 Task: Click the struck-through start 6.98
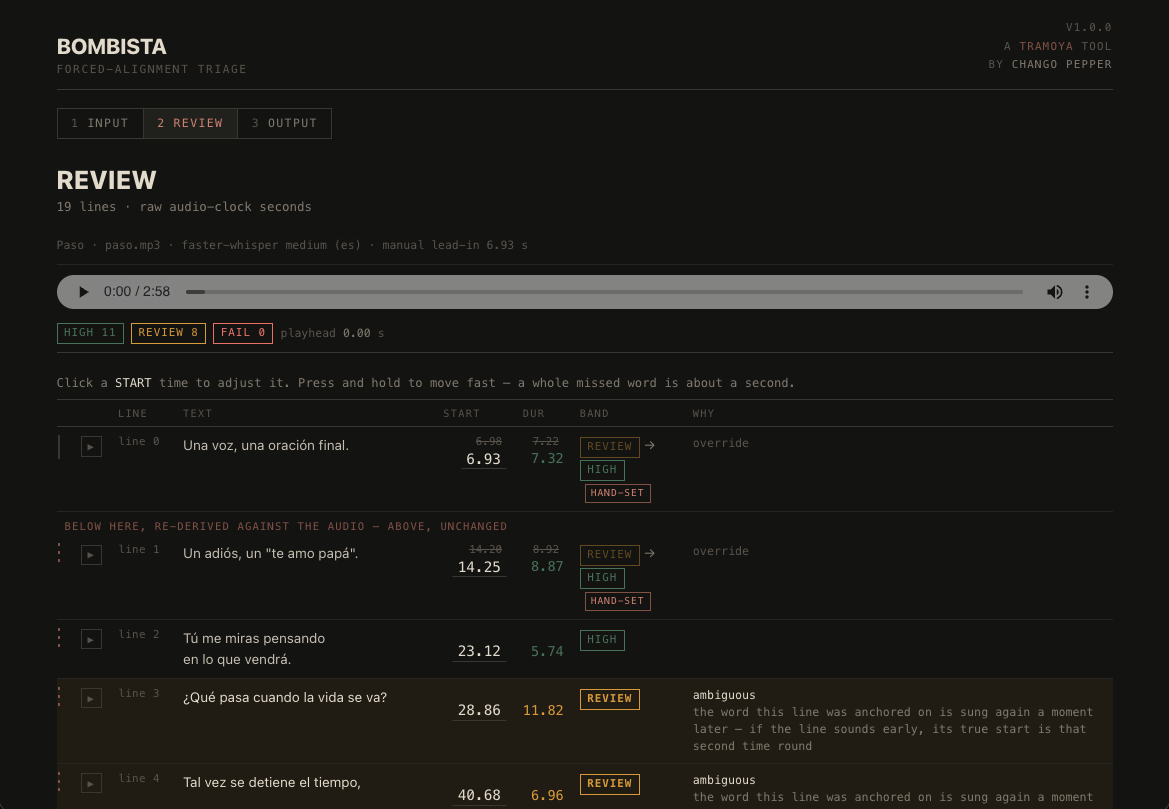click(489, 441)
